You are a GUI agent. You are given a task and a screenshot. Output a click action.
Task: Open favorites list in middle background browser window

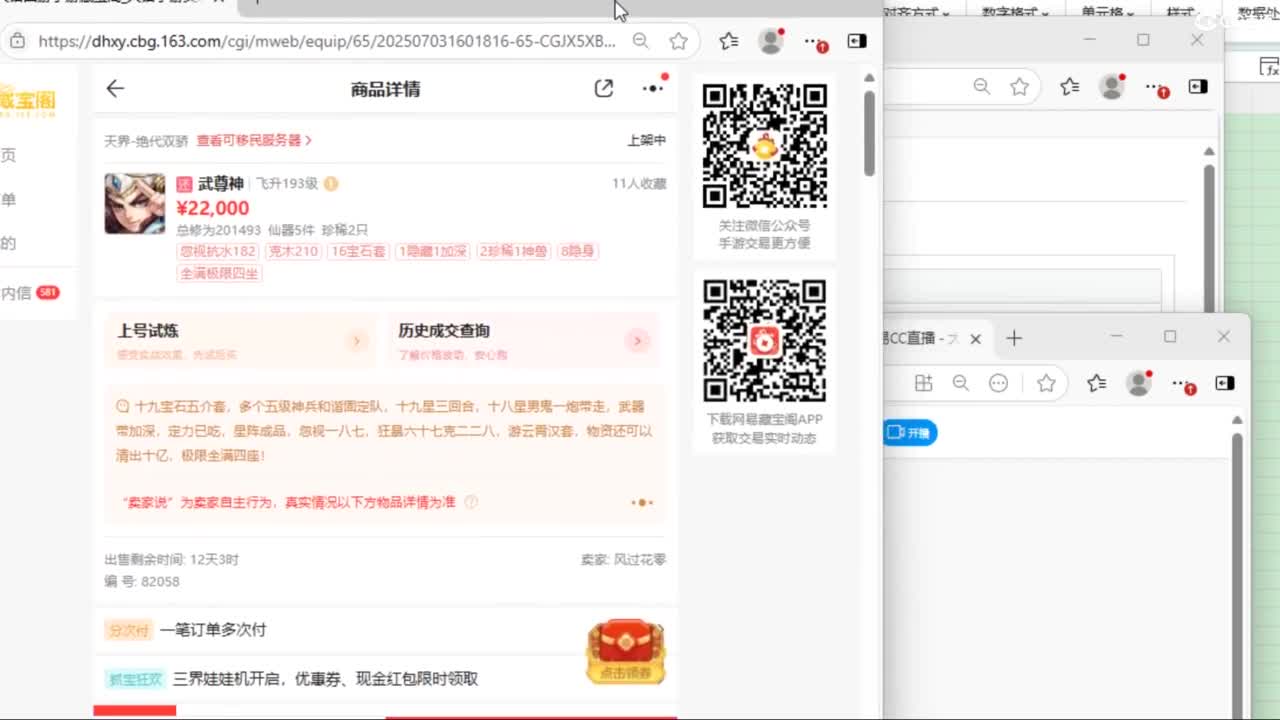pyautogui.click(x=1069, y=87)
